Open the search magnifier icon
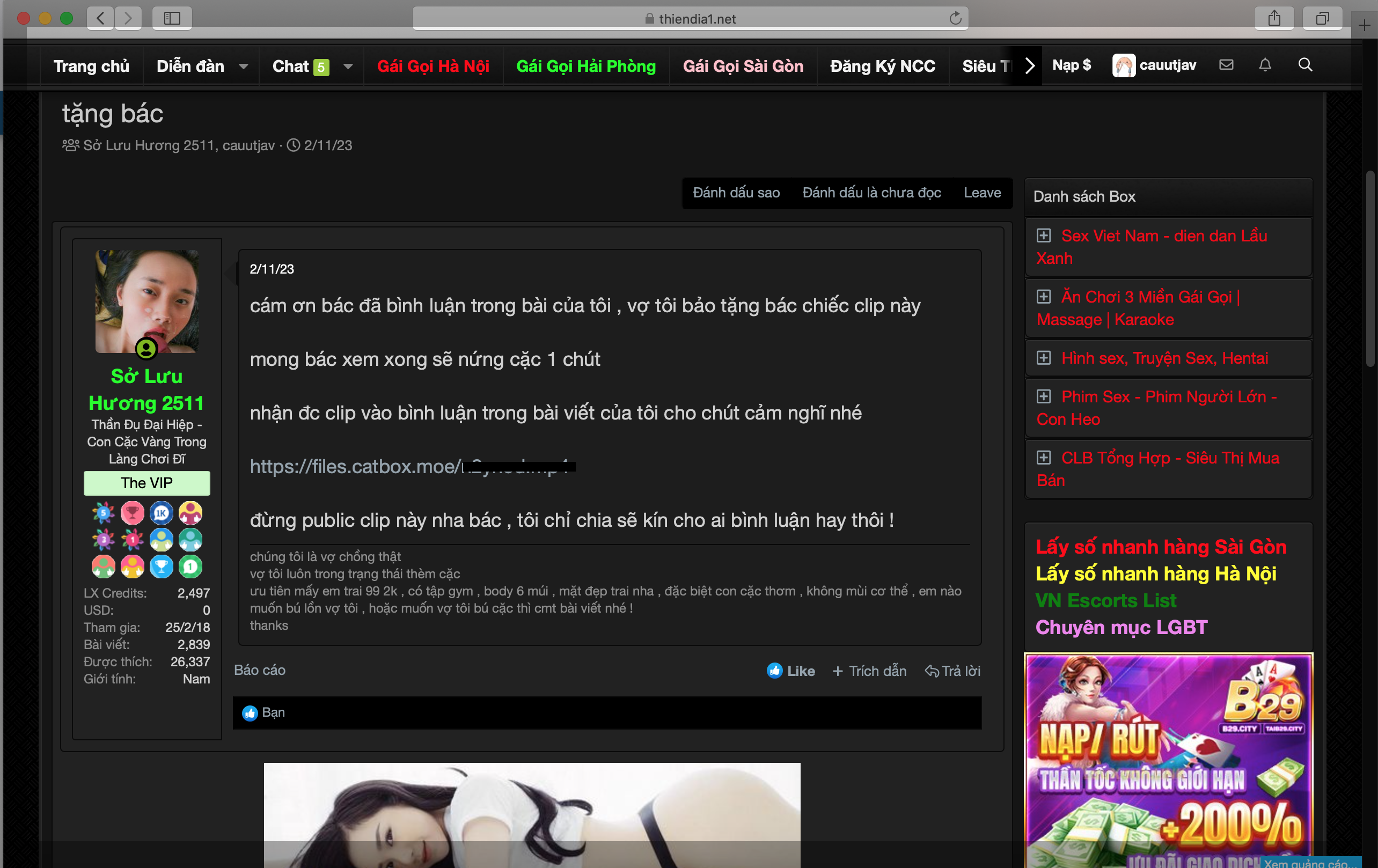 click(x=1304, y=65)
